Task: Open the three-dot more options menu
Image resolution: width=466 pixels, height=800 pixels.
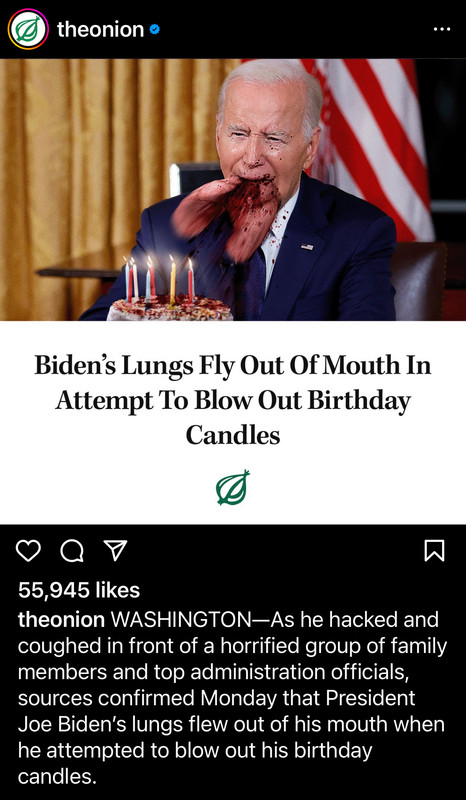Action: coord(442,29)
